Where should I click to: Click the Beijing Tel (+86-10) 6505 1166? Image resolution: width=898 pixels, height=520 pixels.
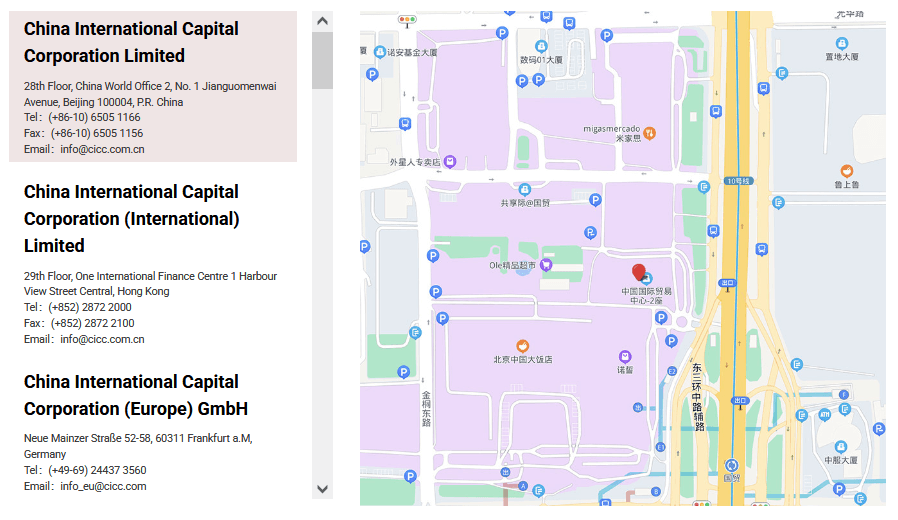82,117
